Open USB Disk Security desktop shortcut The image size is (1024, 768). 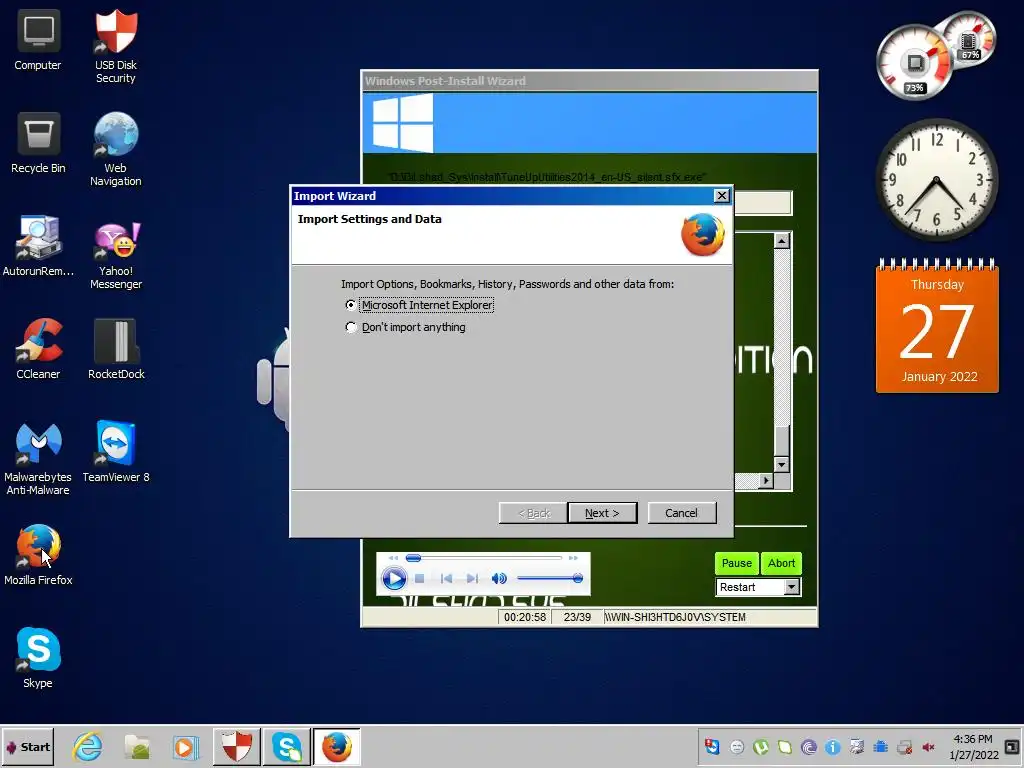[x=116, y=46]
